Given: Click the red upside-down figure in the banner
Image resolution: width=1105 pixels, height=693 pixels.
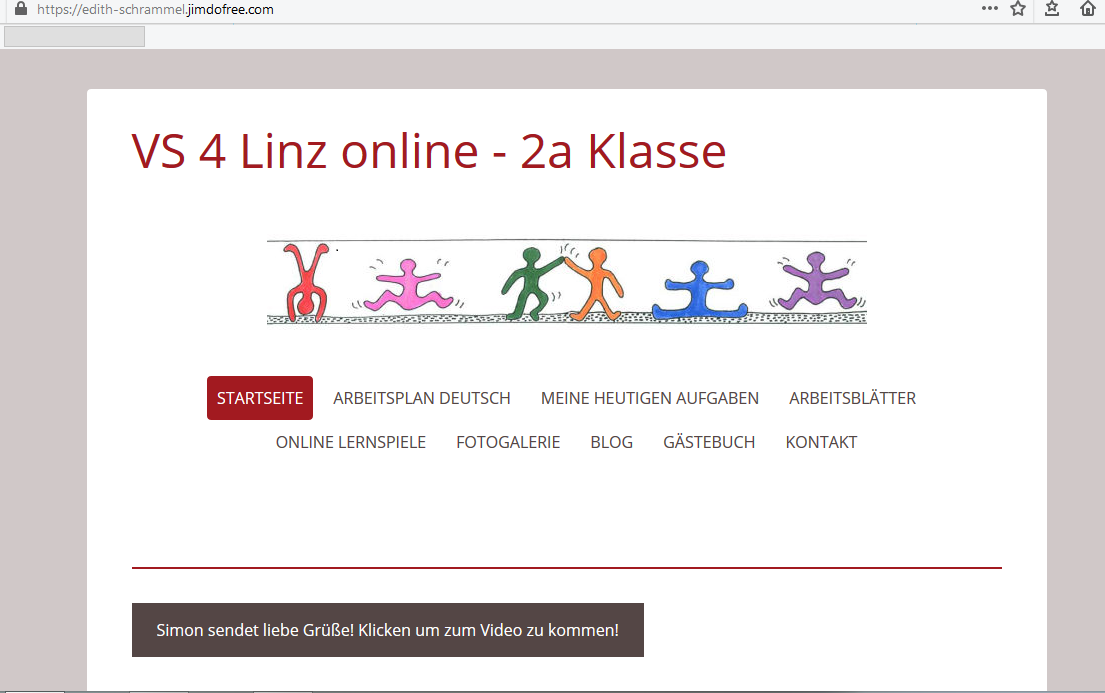Looking at the screenshot, I should click(x=304, y=282).
